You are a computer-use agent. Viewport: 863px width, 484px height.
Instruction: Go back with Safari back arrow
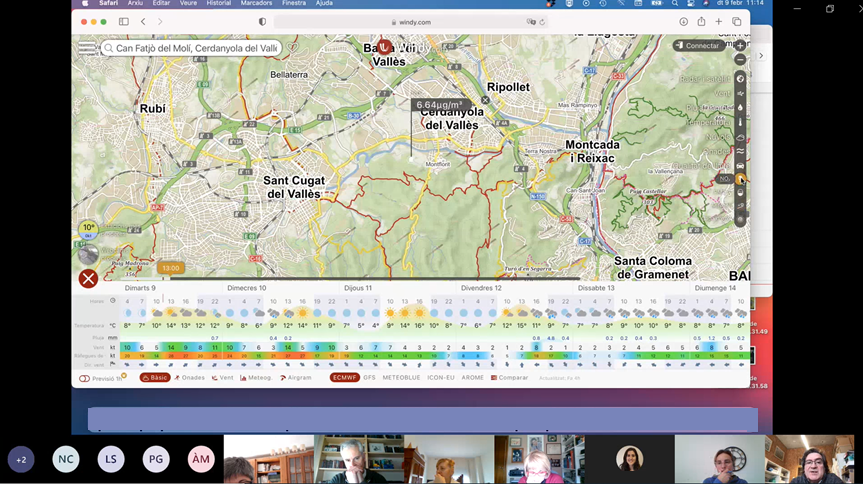coord(143,21)
